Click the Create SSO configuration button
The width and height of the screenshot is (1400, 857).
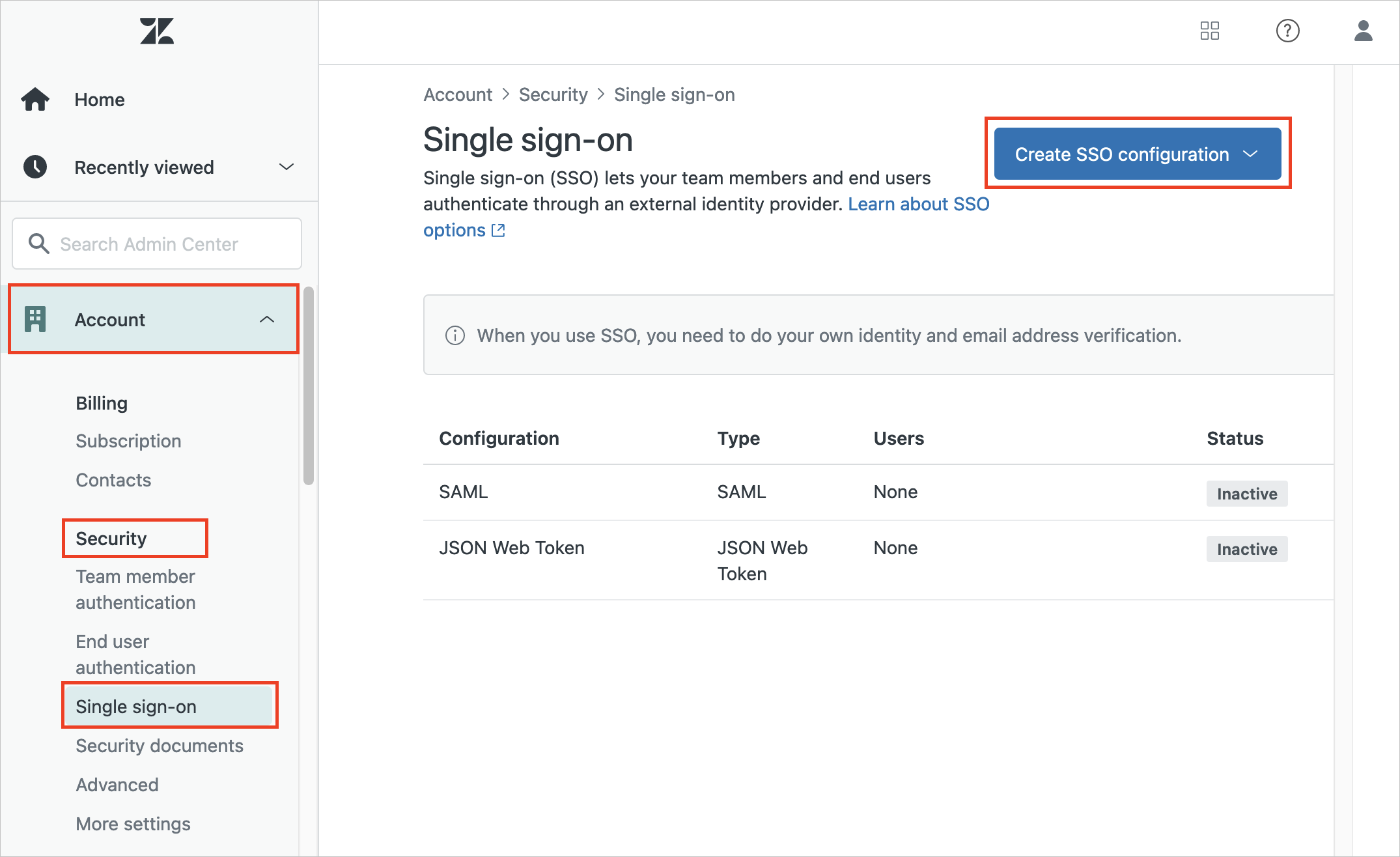(x=1138, y=154)
